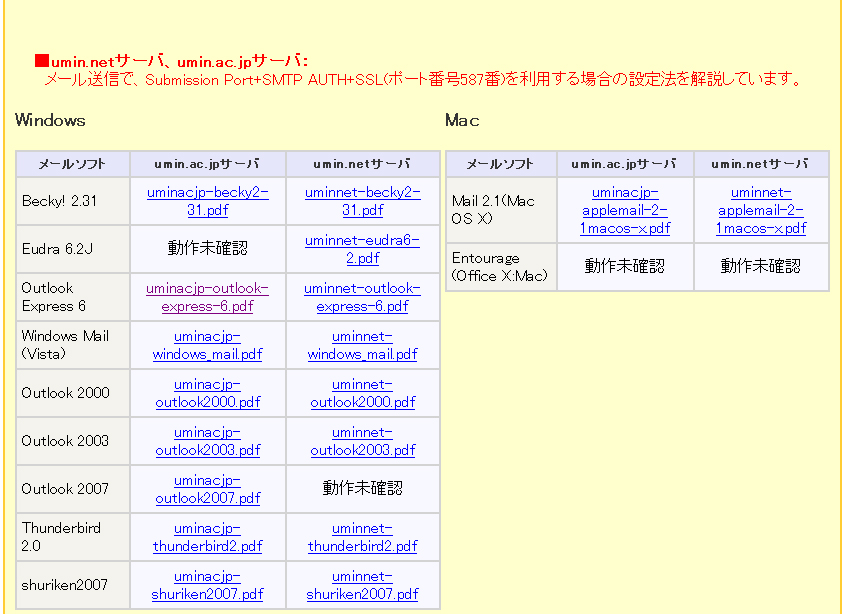Open uminacjp-shuriken2007.pdf link
The height and width of the screenshot is (614, 846).
coord(208,585)
